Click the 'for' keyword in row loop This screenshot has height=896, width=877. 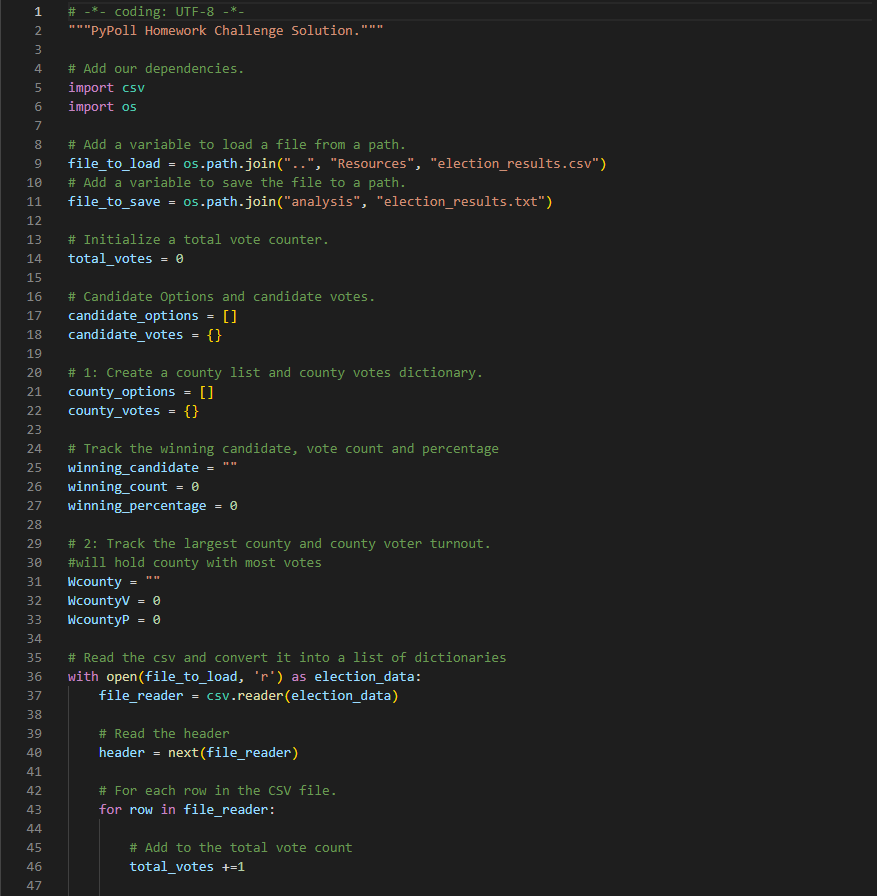coord(110,810)
